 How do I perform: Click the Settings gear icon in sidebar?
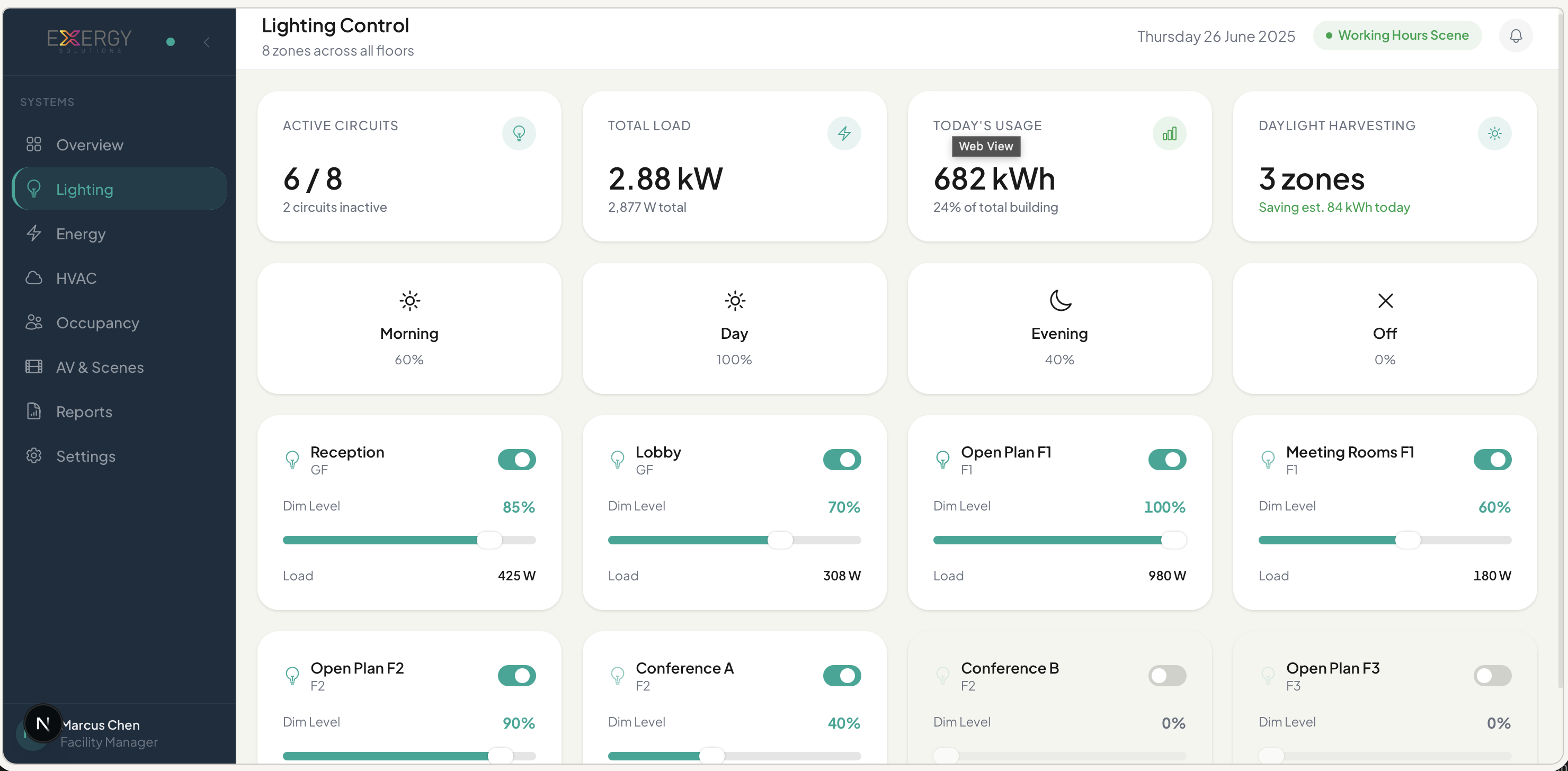pos(34,455)
